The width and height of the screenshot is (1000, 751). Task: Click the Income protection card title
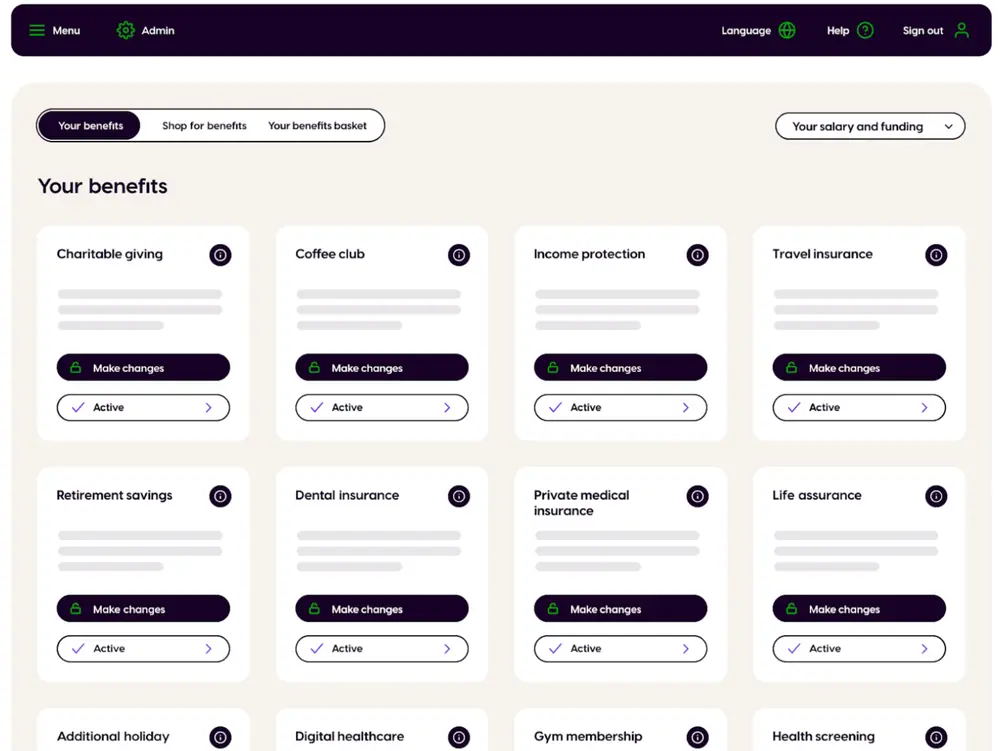[x=589, y=254]
